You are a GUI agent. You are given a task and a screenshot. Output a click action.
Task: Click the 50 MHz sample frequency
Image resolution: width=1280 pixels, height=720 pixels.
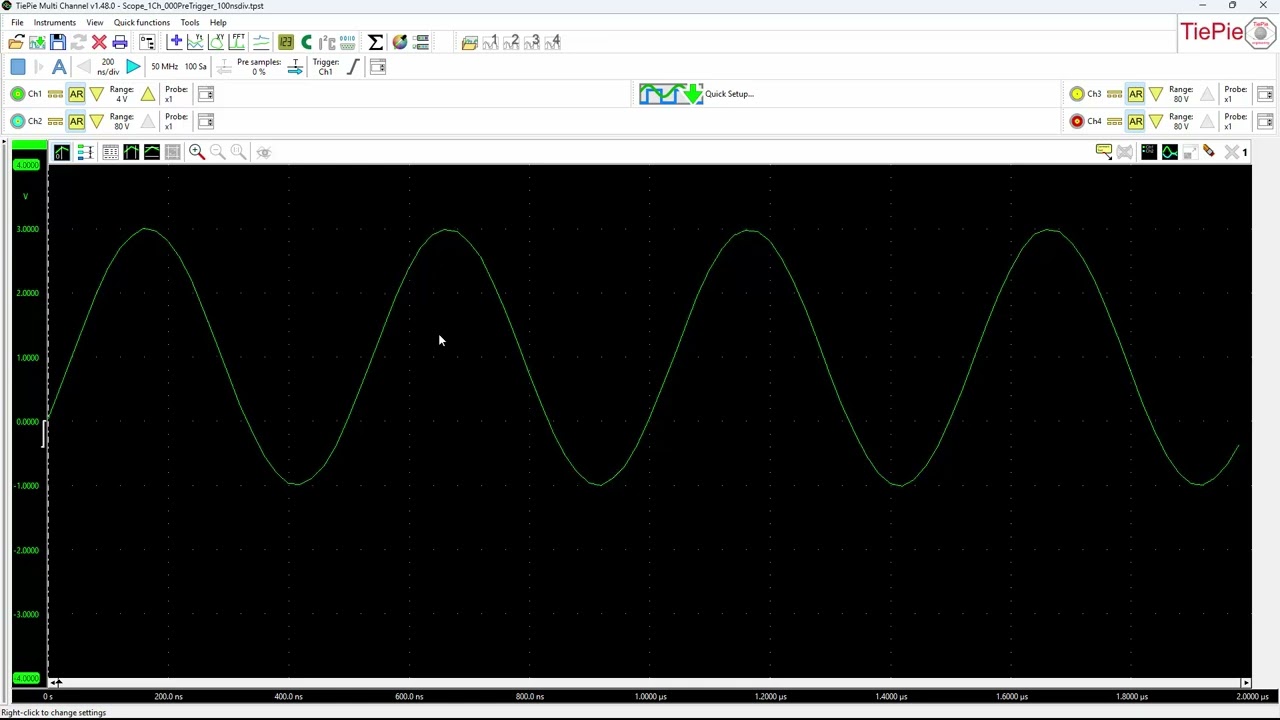pos(164,67)
